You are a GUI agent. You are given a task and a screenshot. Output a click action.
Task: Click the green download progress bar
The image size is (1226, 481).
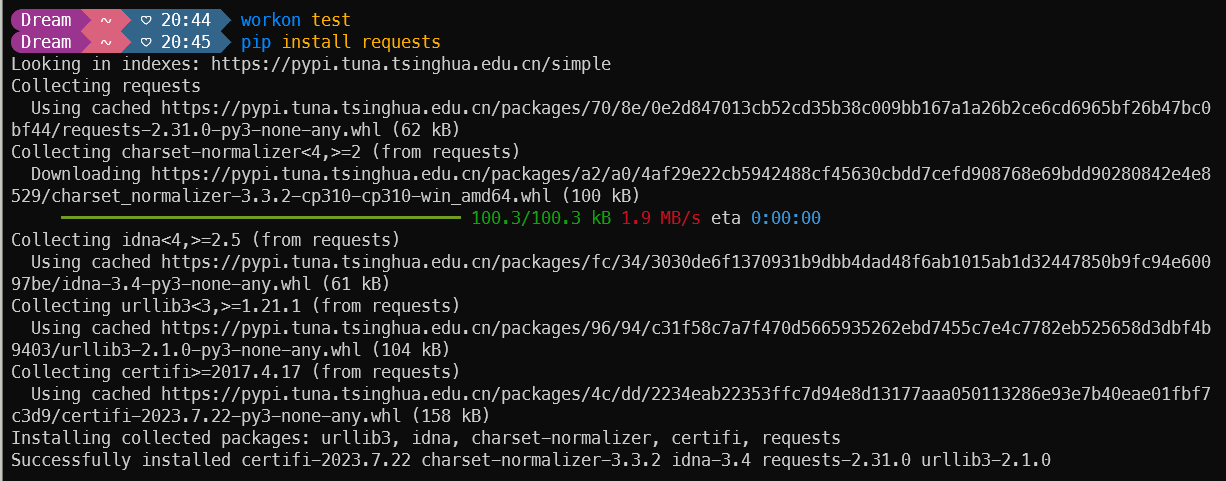click(260, 217)
